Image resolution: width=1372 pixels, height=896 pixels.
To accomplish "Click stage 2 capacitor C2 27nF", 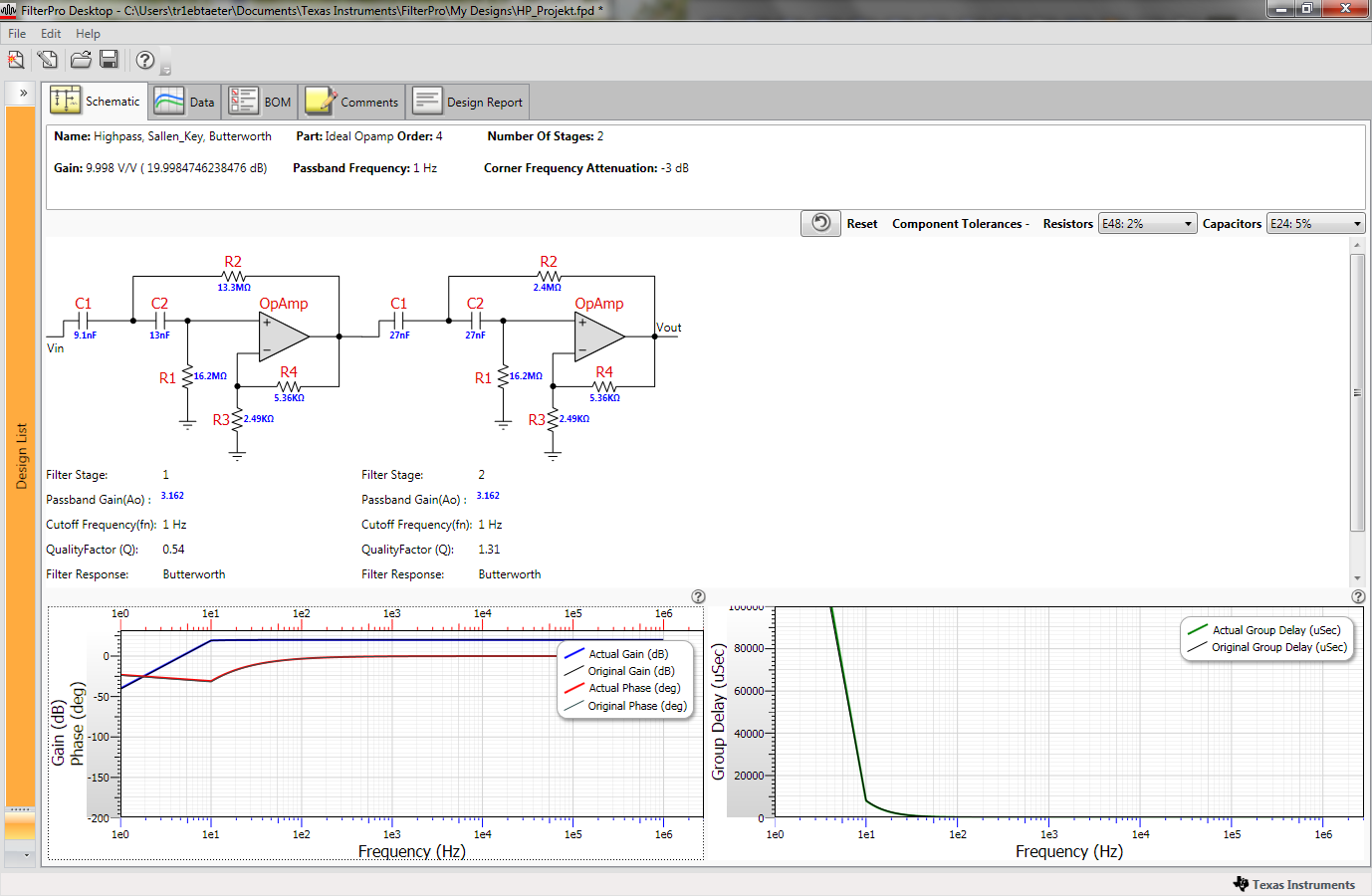I will (475, 319).
